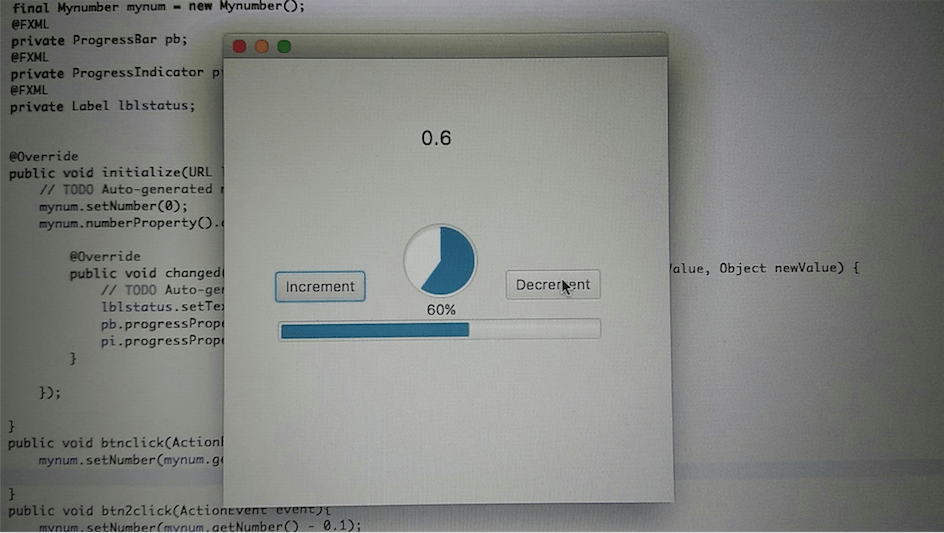Click 'lblstatus.setTe' code line
944x533 pixels.
tap(162, 307)
